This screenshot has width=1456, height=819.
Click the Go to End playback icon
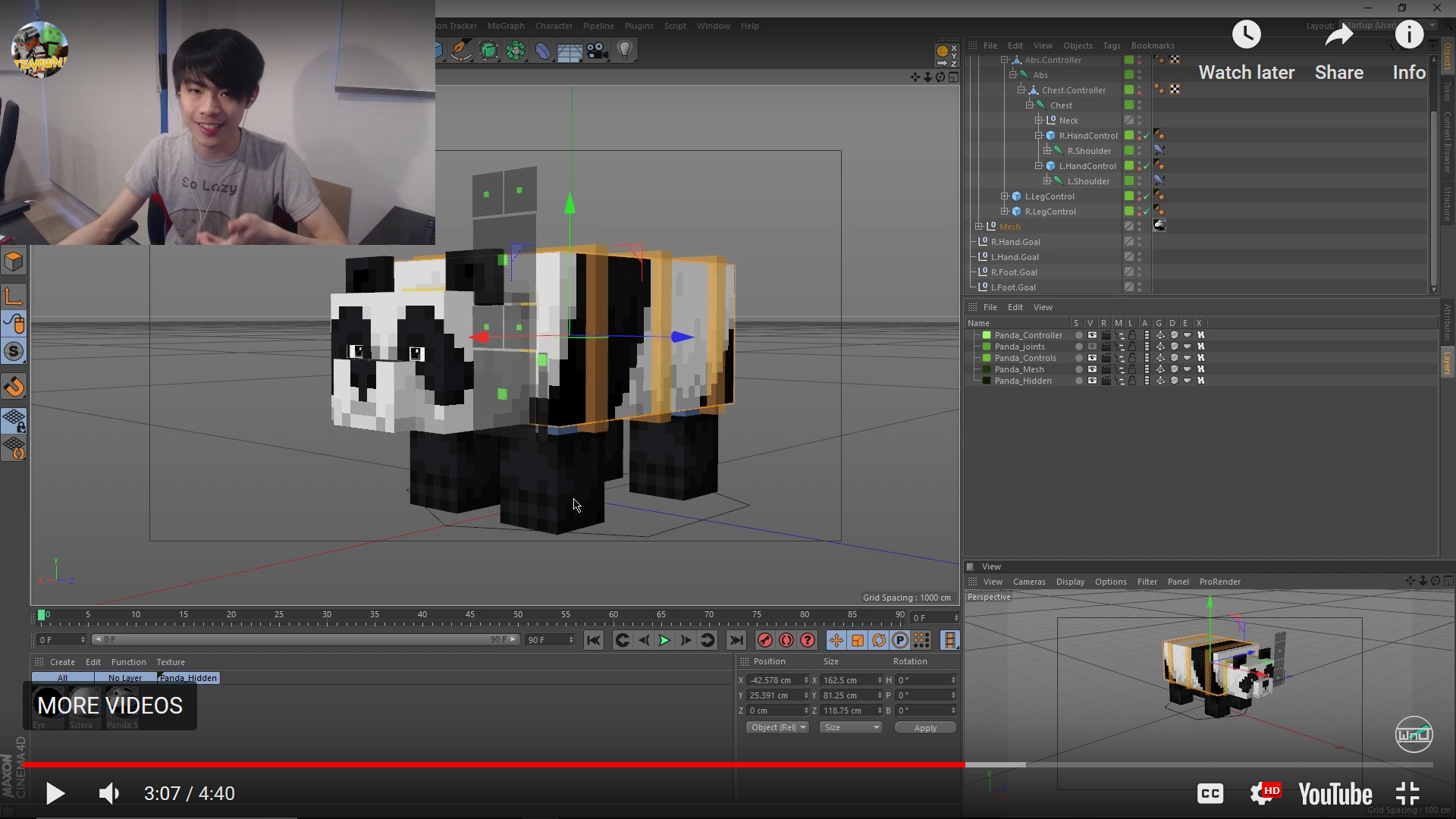pos(736,641)
